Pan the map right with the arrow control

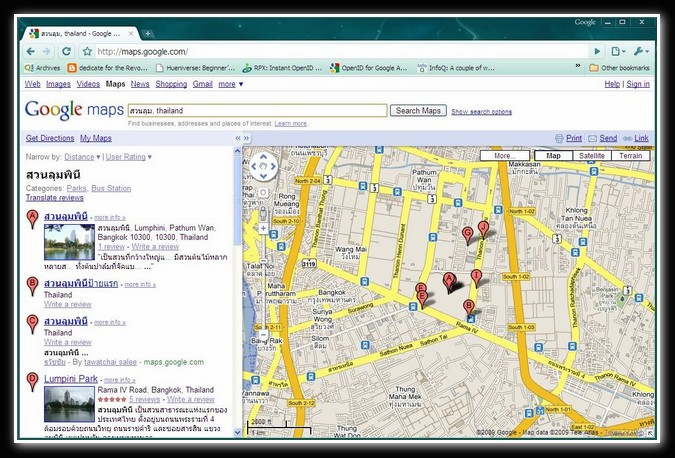click(x=273, y=166)
